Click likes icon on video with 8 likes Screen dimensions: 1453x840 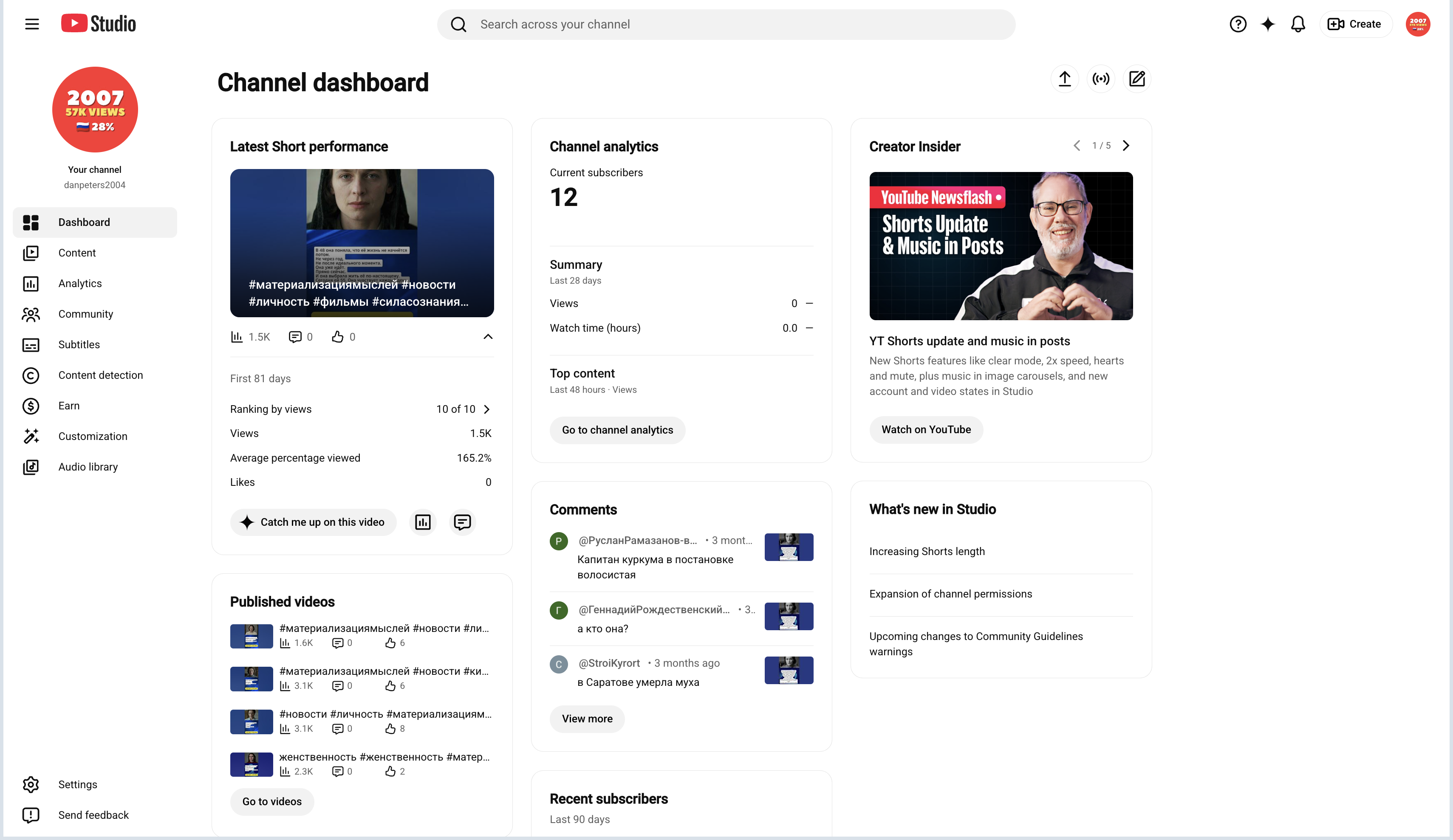(390, 729)
